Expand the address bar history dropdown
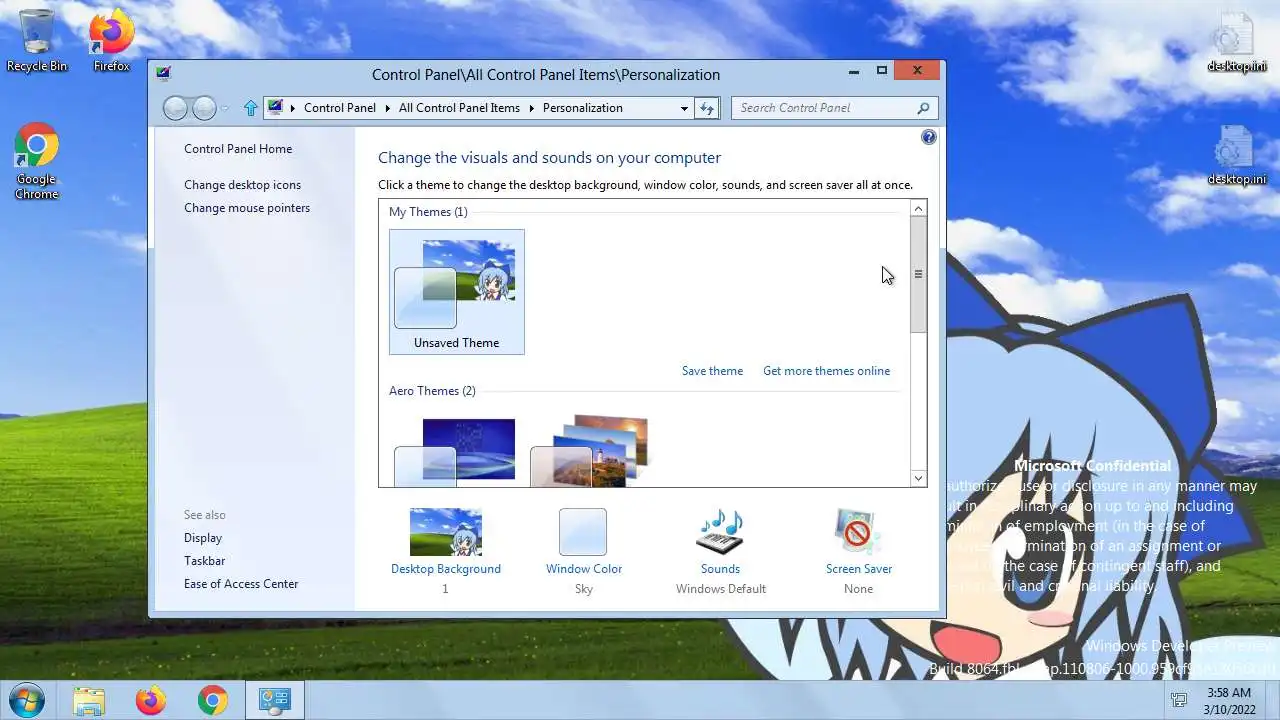Screen dimensions: 1280x720 (x=685, y=108)
